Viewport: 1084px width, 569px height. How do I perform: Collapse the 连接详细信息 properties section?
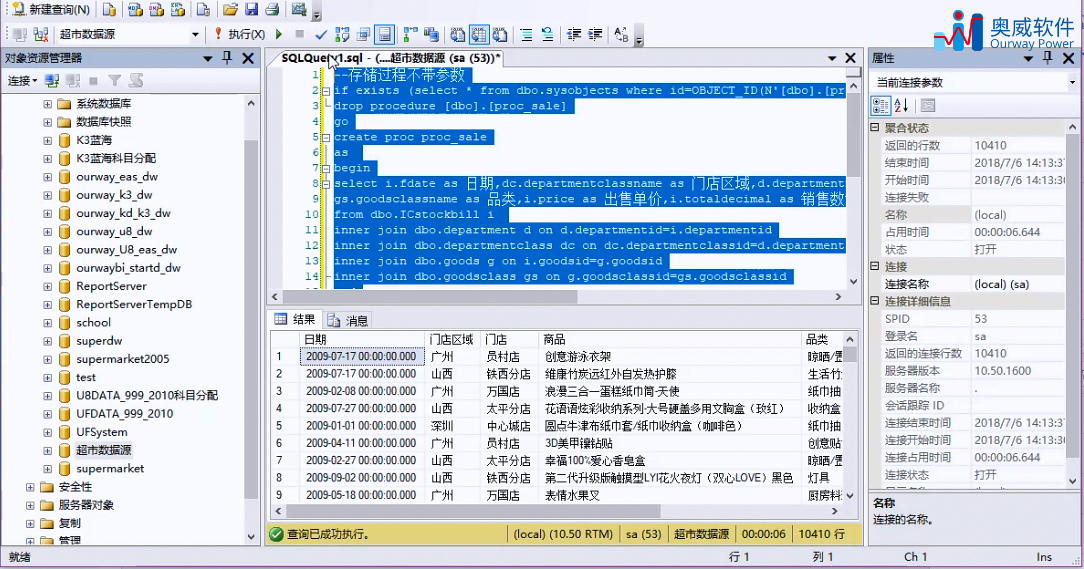875,301
